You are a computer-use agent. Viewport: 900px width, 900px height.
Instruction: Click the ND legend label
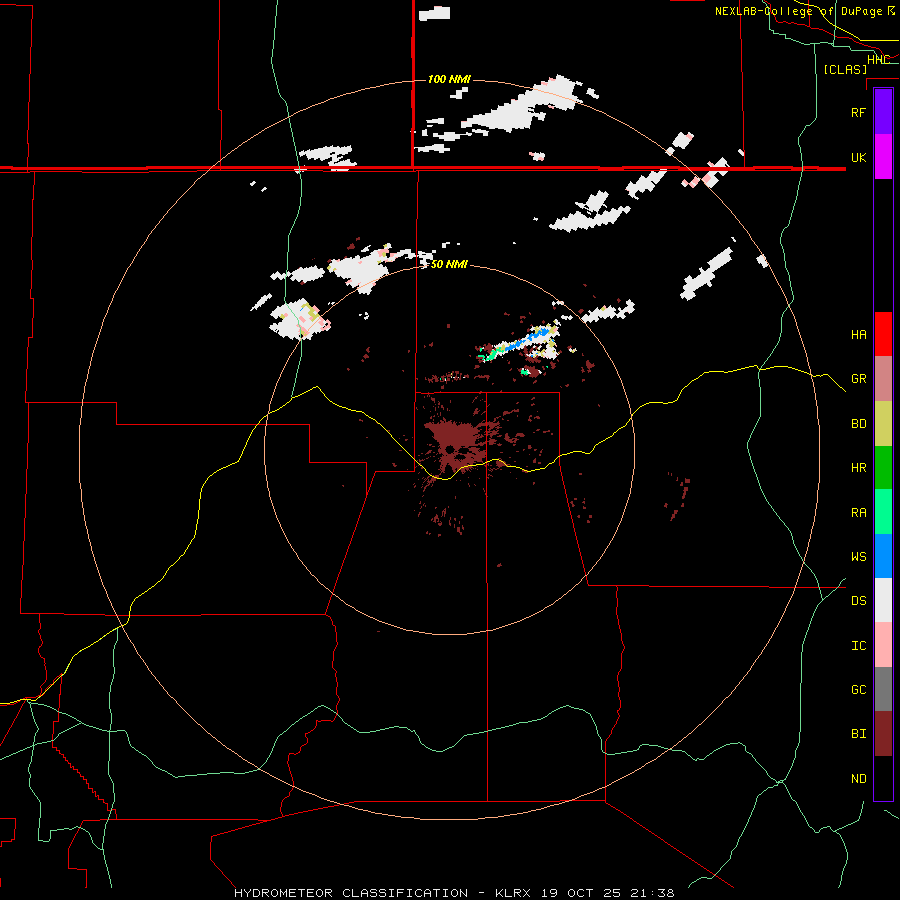(x=858, y=779)
